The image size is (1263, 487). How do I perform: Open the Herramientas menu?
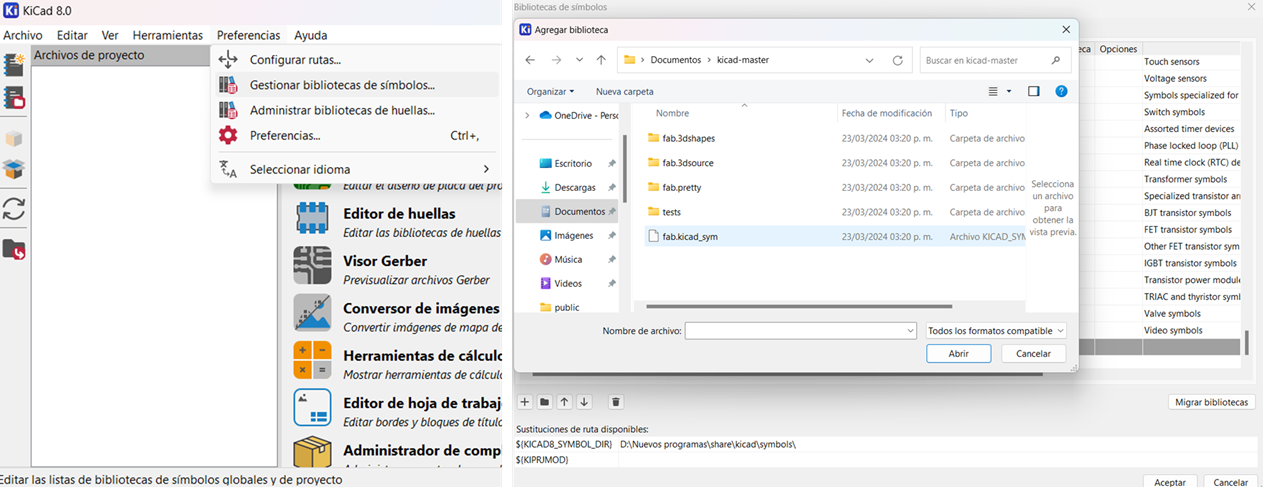[167, 35]
